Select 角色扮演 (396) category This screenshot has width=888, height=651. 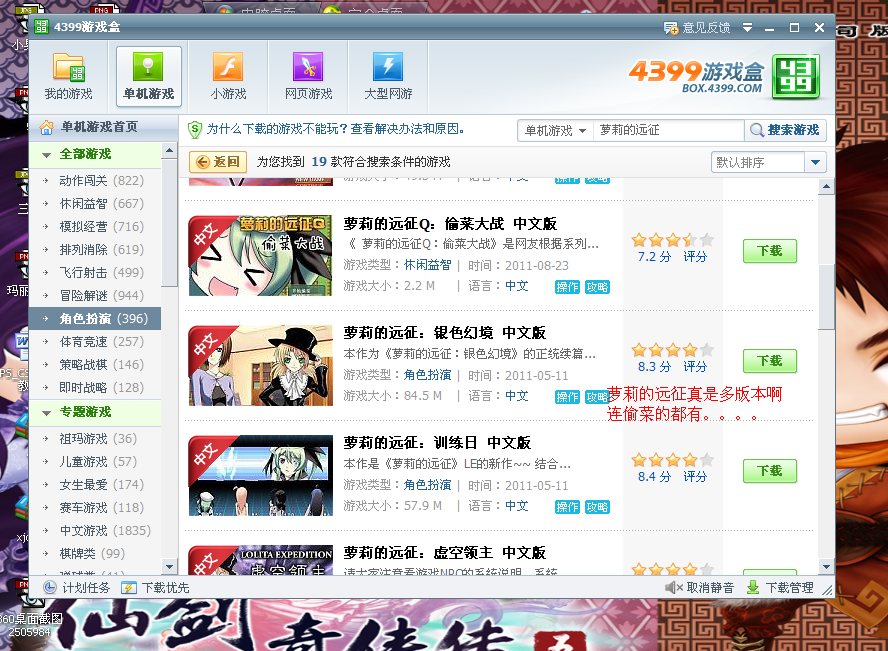coord(95,319)
